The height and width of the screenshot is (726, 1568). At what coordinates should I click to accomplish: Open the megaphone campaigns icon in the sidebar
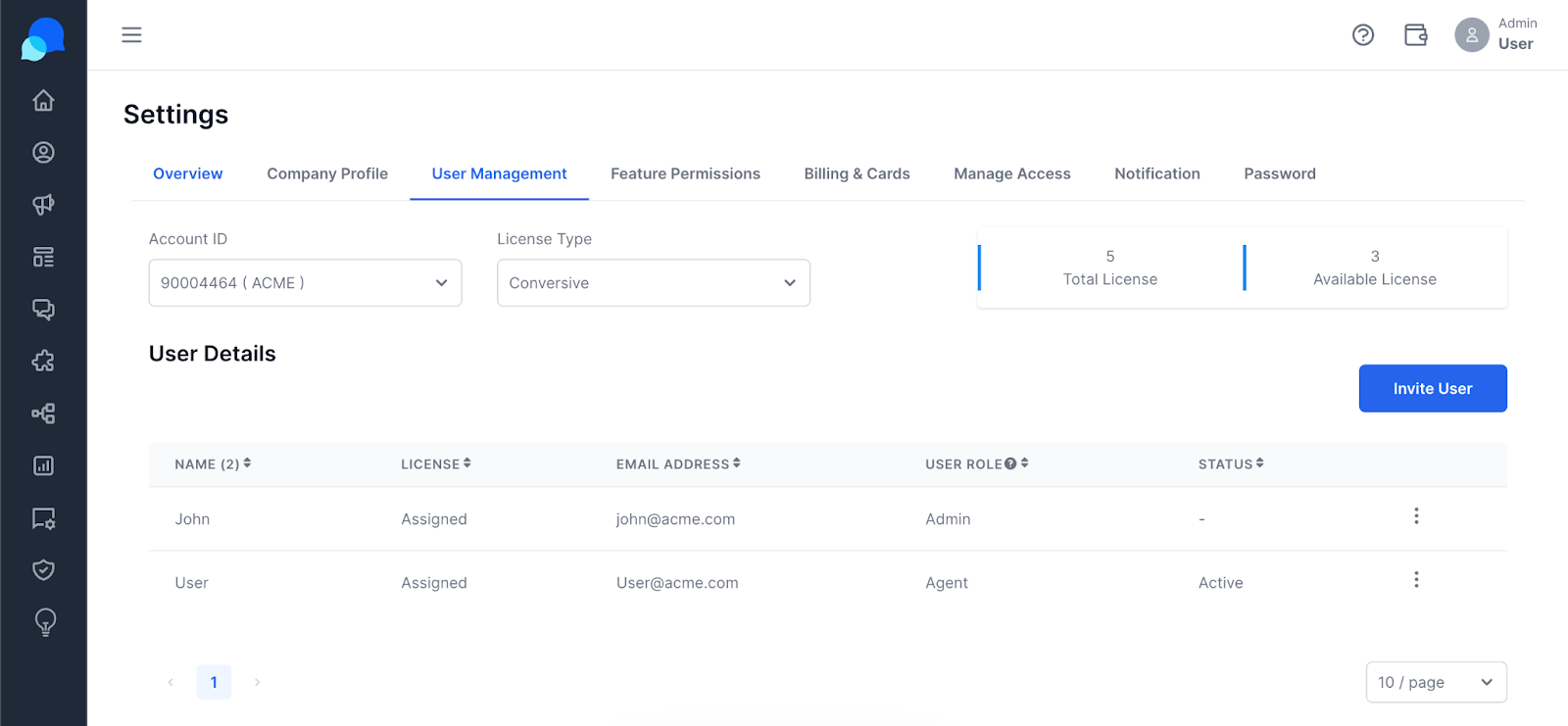pos(43,205)
